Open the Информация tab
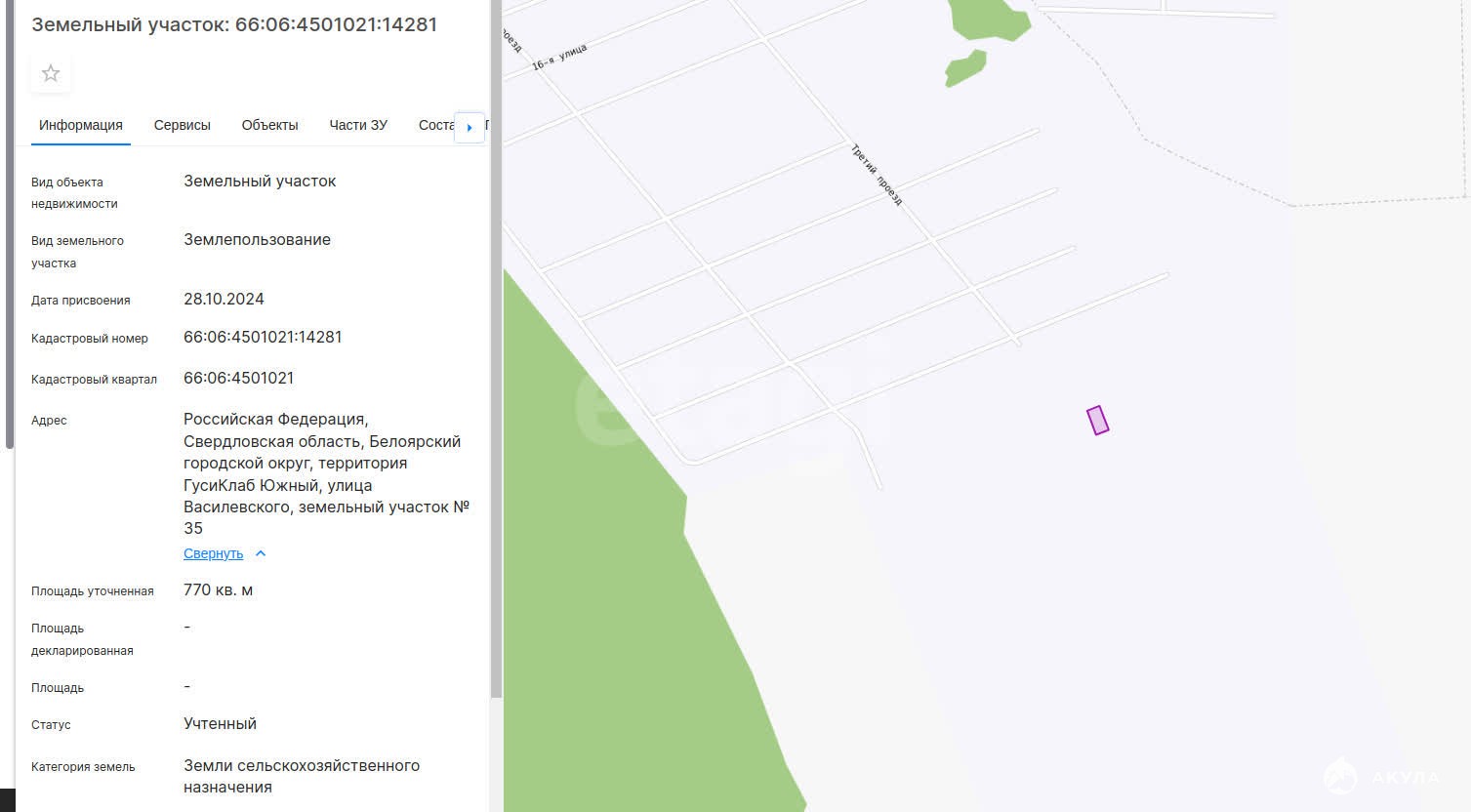The height and width of the screenshot is (812, 1471). click(81, 125)
